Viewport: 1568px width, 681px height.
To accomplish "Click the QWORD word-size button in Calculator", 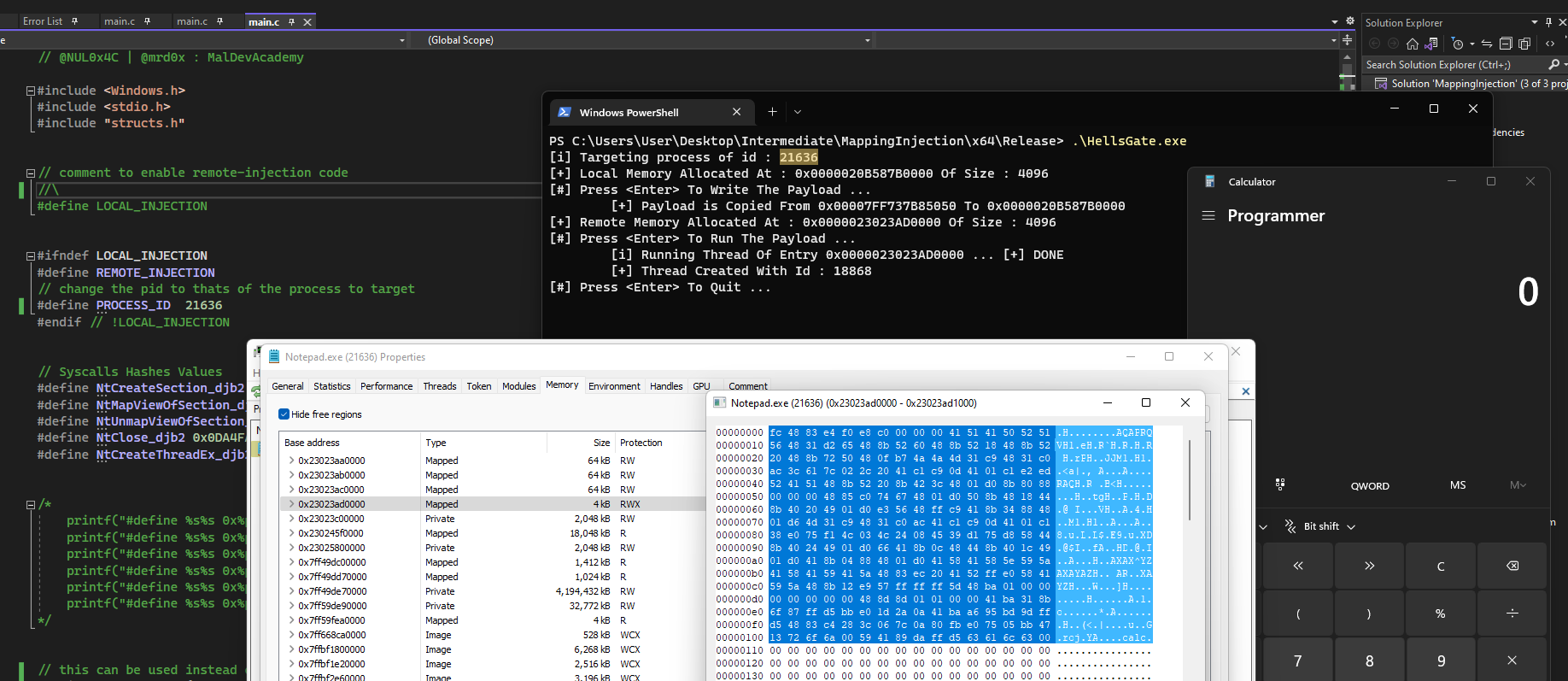I will [1370, 485].
